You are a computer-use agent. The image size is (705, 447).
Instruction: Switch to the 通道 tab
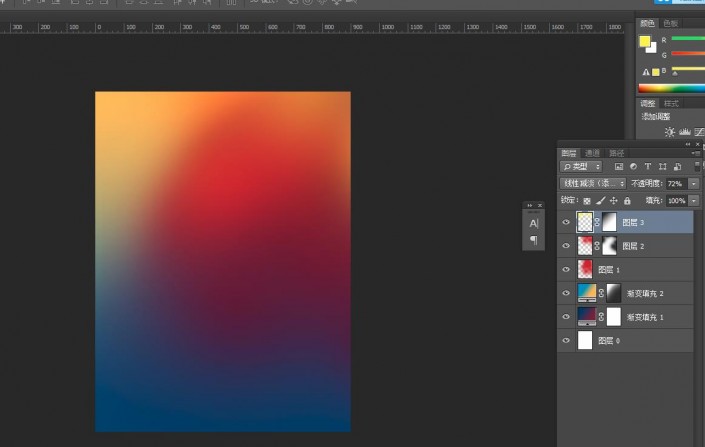[x=593, y=153]
